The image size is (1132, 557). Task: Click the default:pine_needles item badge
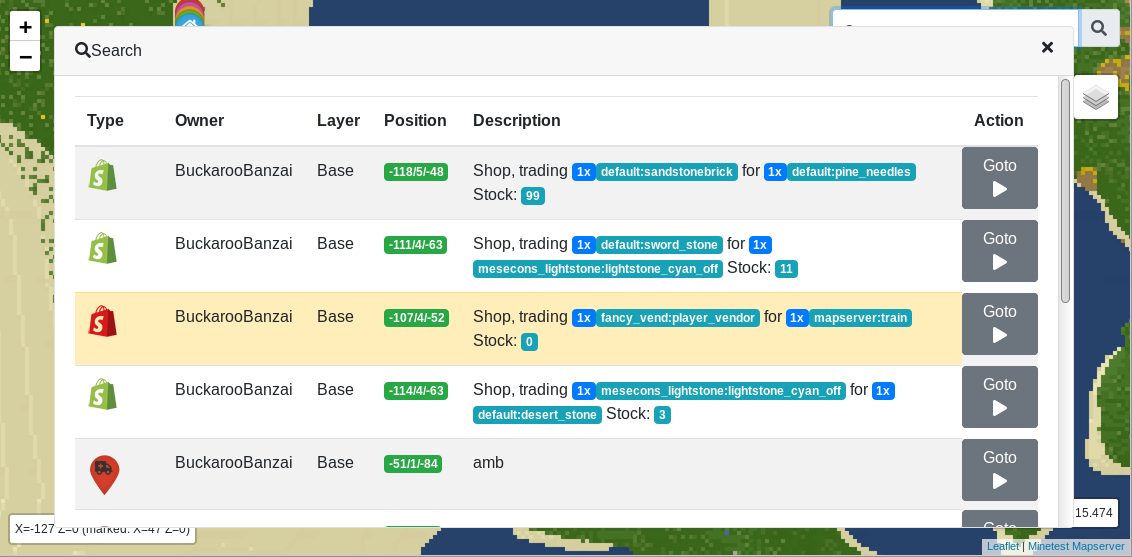851,172
